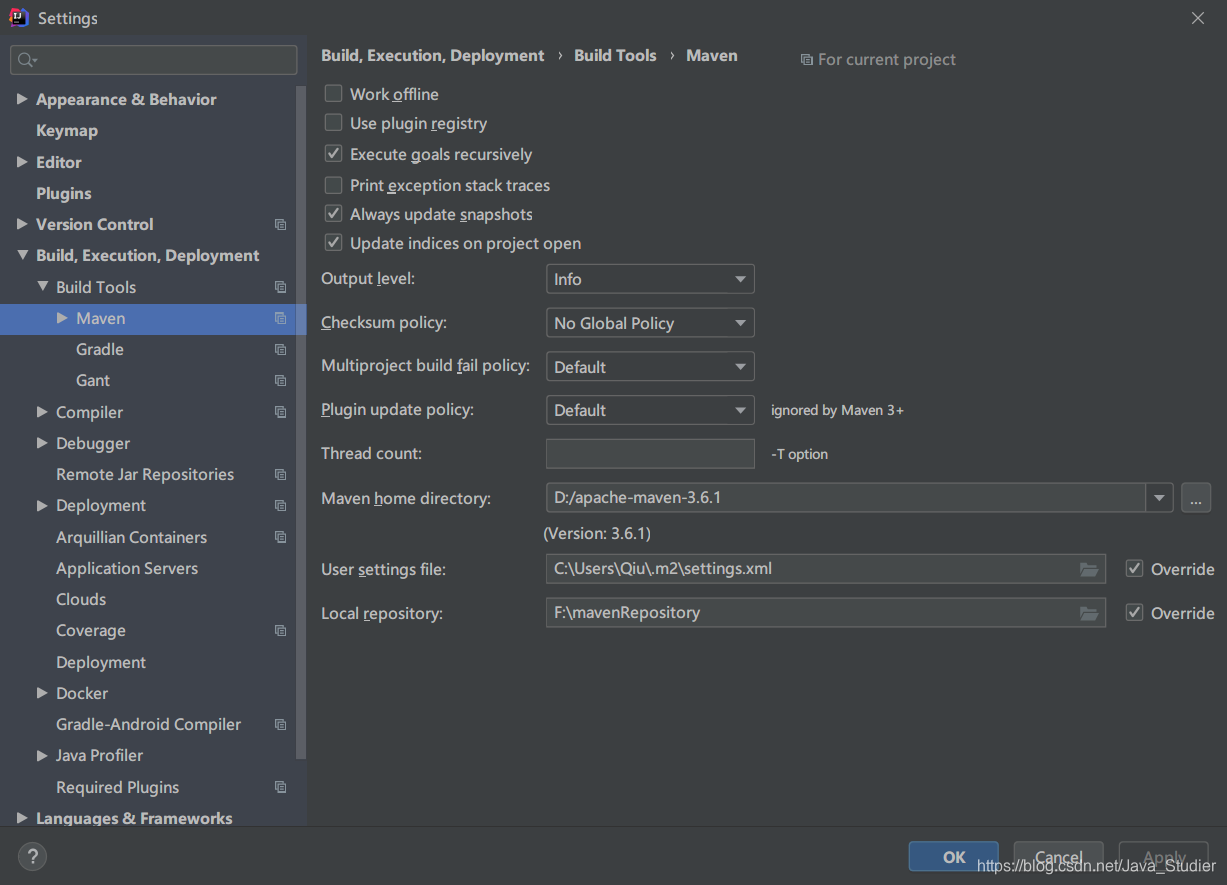Uncheck Update indices on project open
The image size is (1227, 885).
334,243
